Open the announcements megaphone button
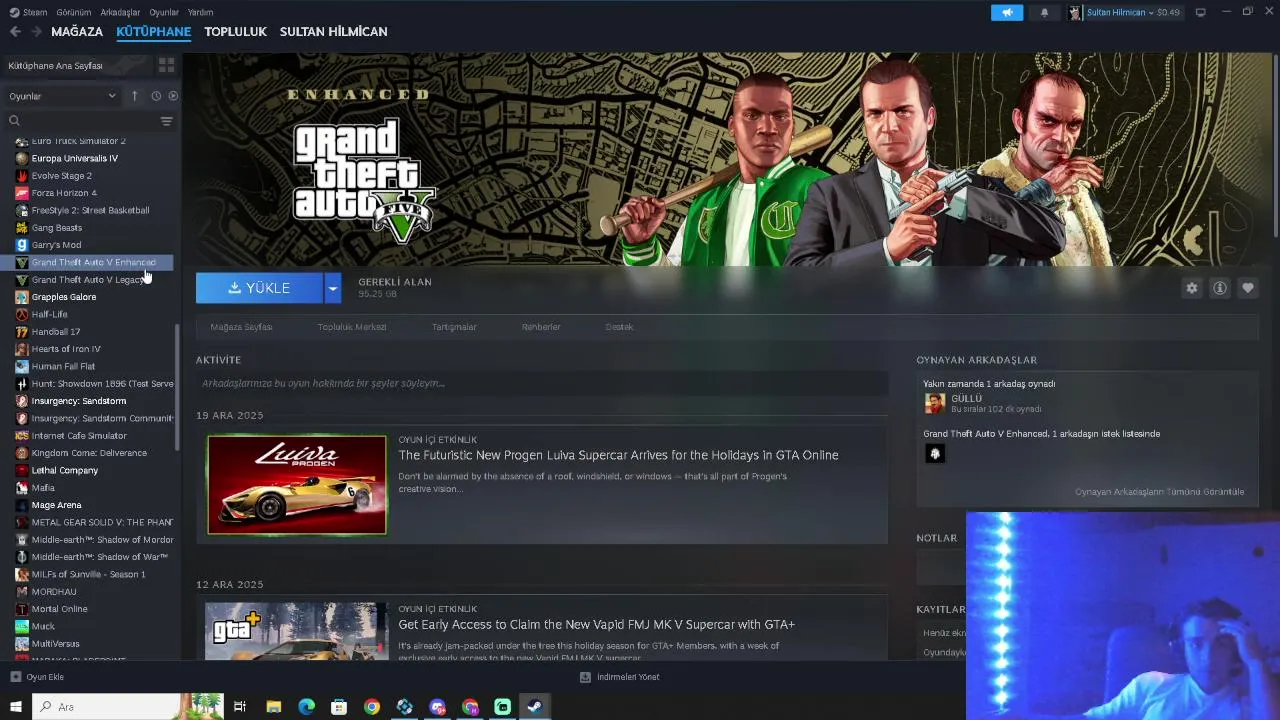The image size is (1280, 720). (1007, 12)
